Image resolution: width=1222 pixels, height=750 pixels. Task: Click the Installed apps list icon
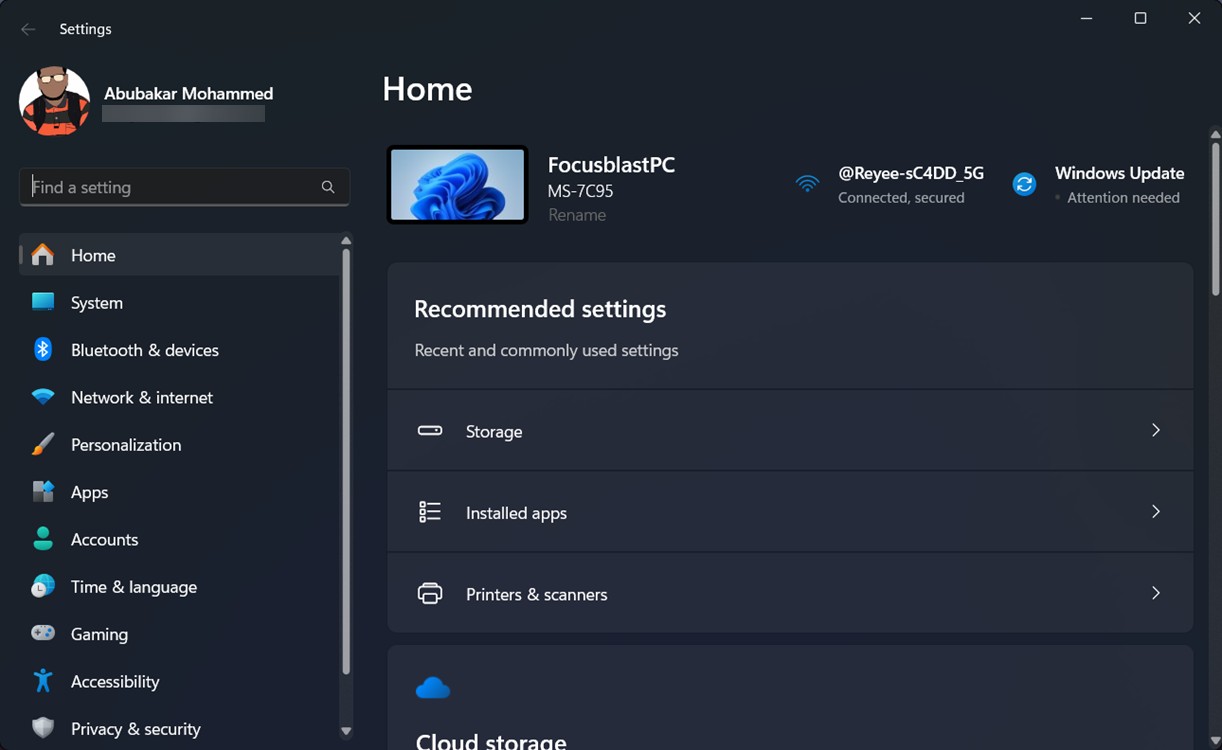[x=430, y=512]
